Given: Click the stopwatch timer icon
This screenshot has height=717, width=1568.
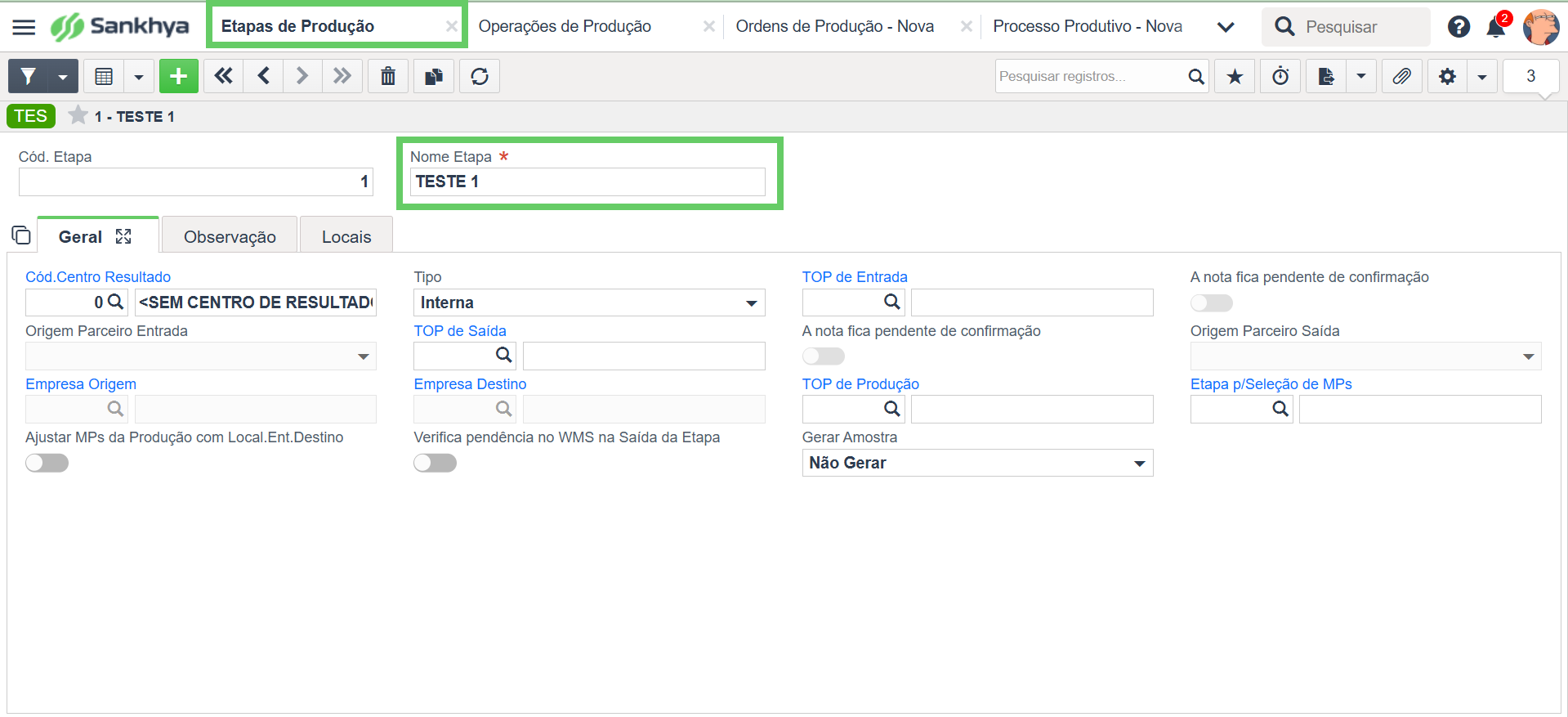Looking at the screenshot, I should point(1280,76).
